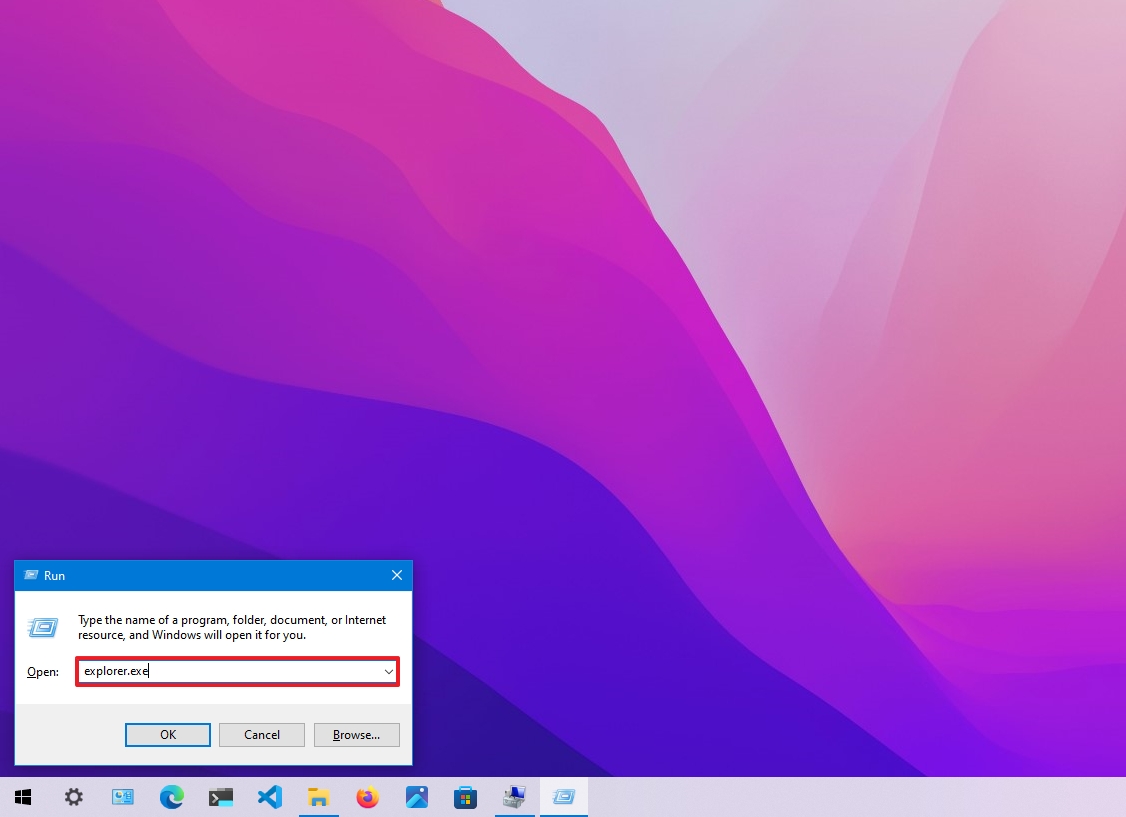Click the Run dialog title text

[55, 576]
